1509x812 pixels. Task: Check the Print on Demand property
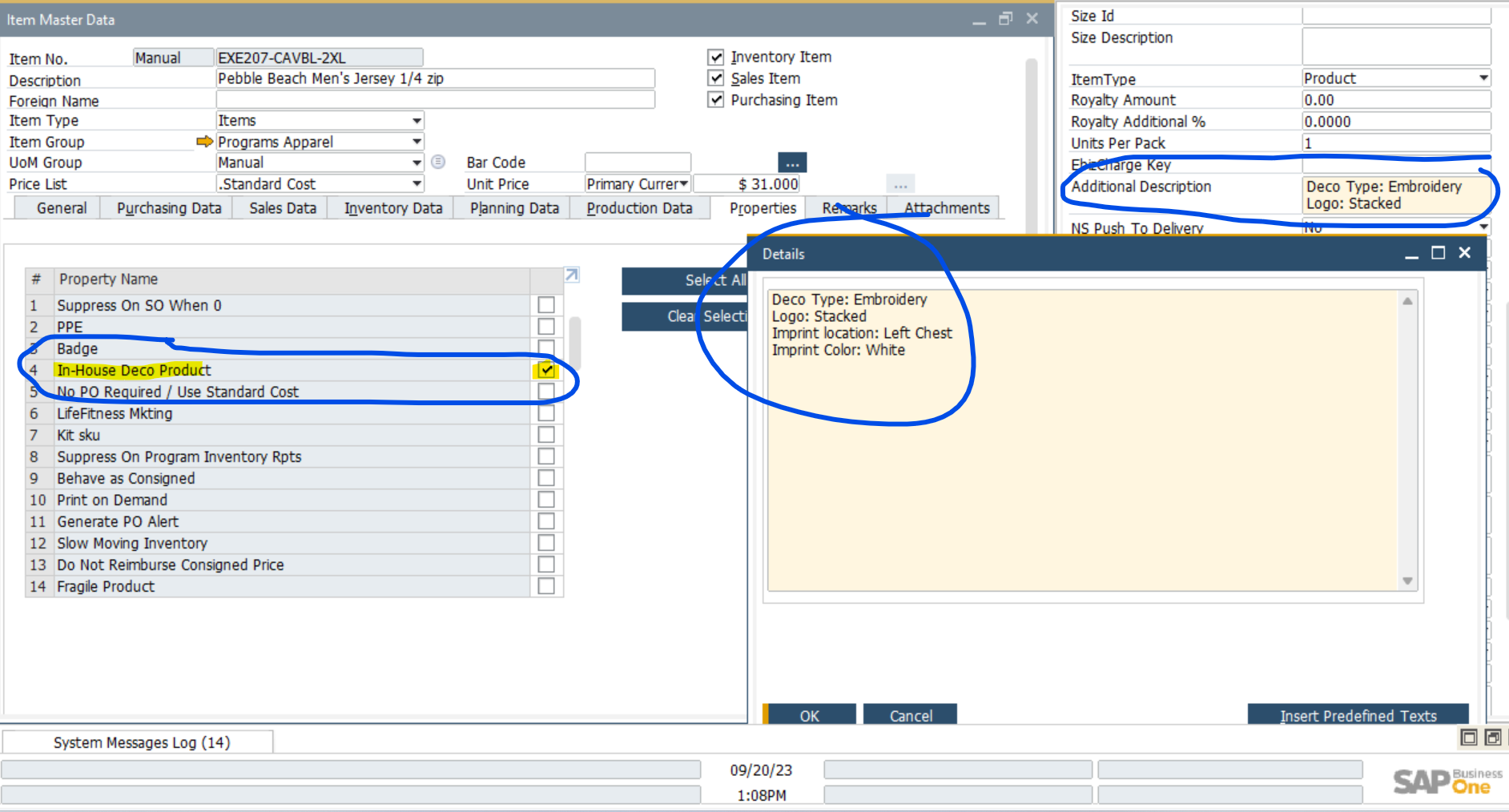[546, 500]
